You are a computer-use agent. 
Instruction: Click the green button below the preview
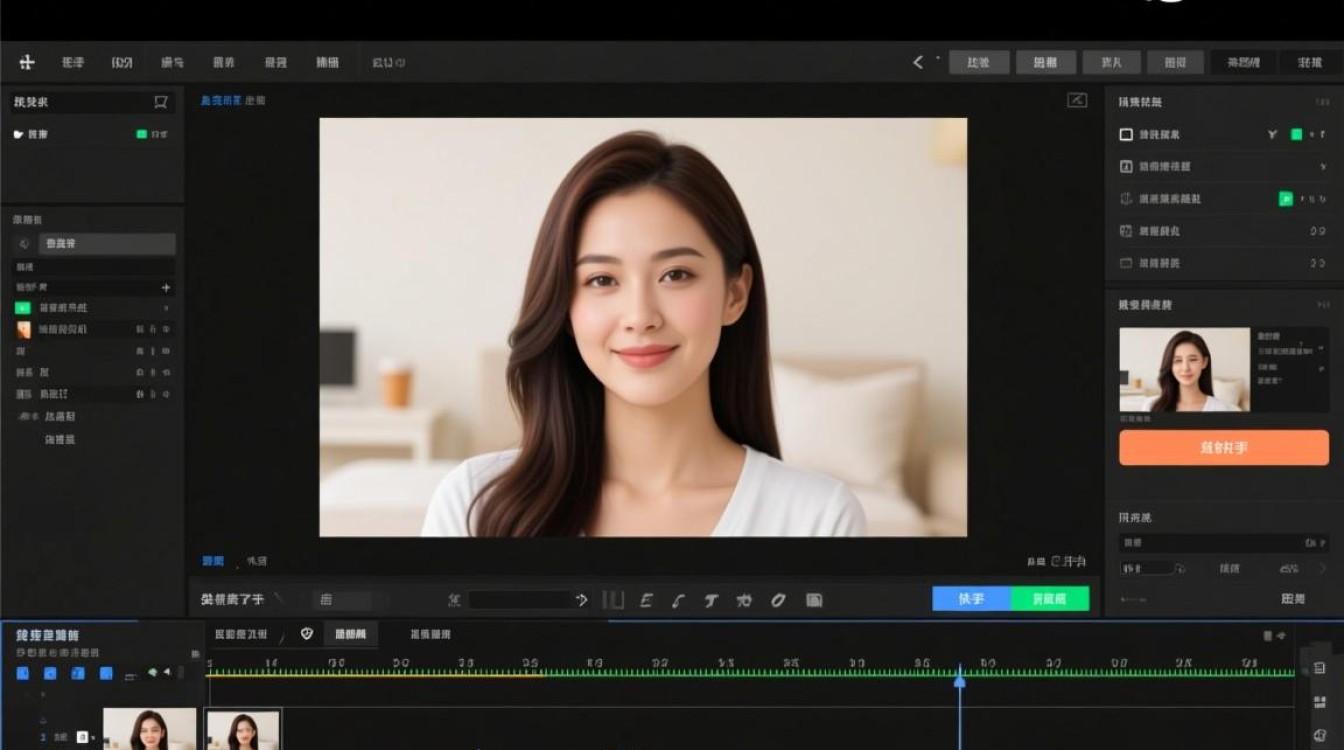click(x=1050, y=599)
